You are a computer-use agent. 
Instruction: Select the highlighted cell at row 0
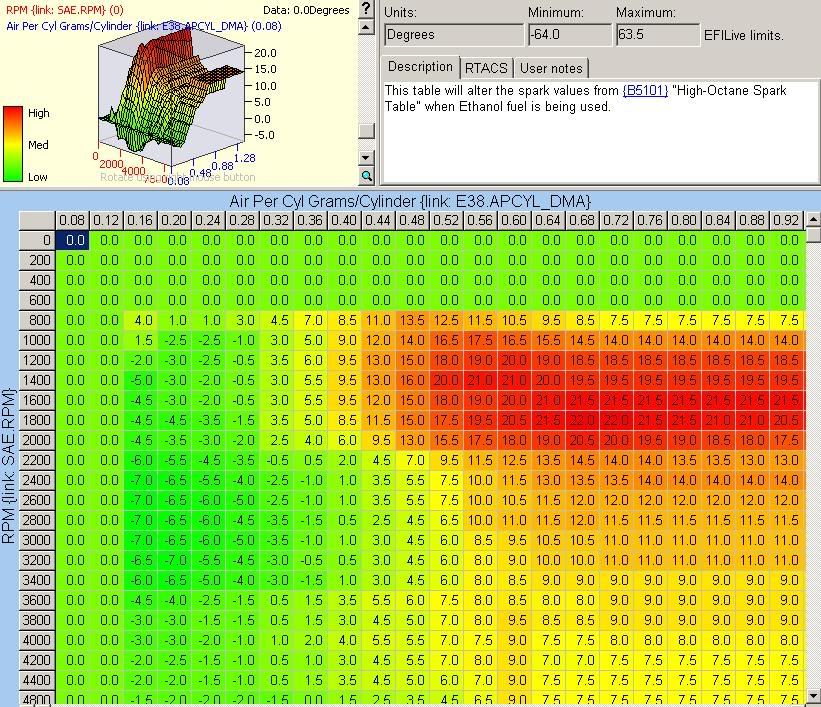[x=72, y=240]
